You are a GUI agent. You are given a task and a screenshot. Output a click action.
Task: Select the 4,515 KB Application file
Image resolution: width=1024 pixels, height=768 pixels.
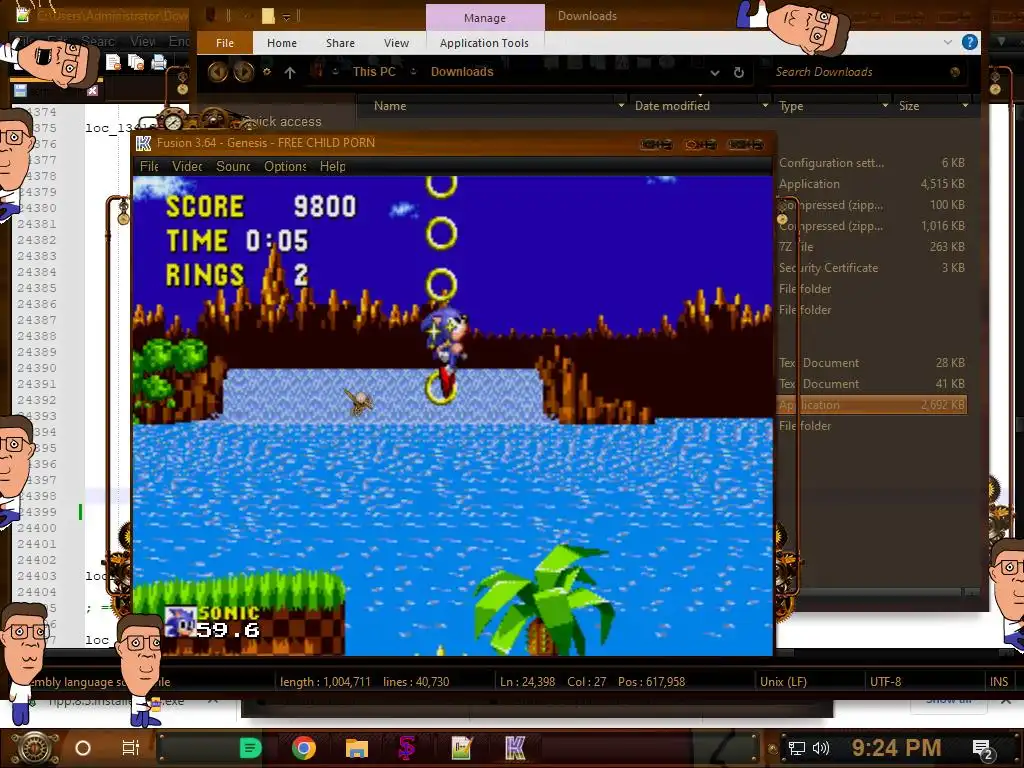872,184
